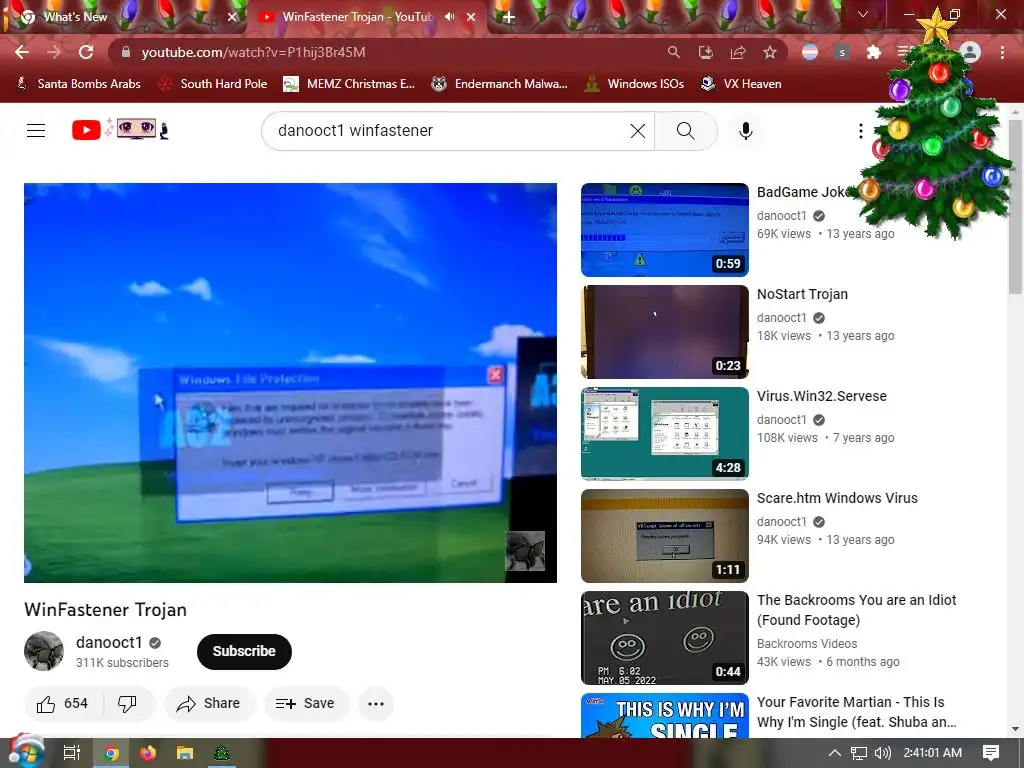1024x768 pixels.
Task: Open the VX Heaven bookmark
Action: tap(741, 84)
